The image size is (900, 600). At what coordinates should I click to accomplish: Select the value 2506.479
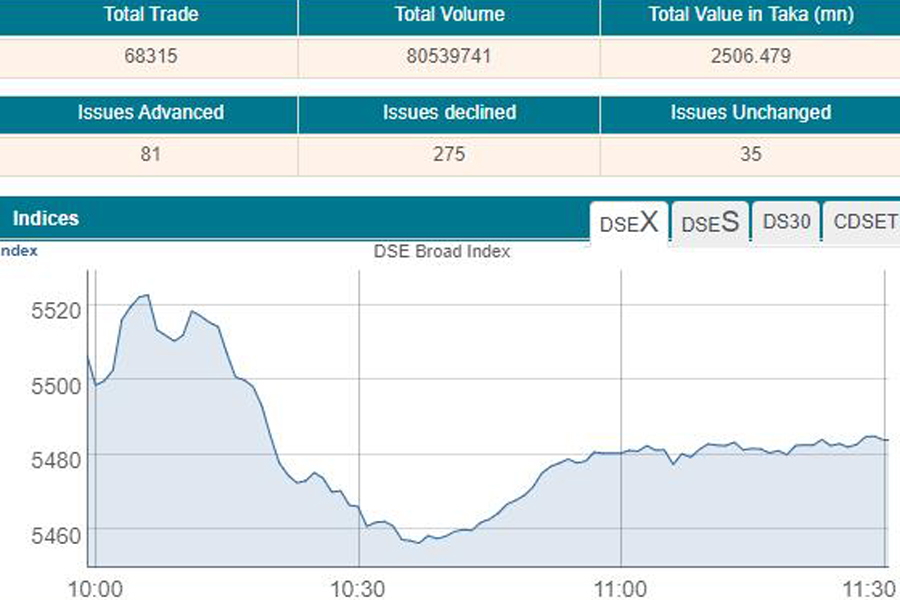coord(750,57)
